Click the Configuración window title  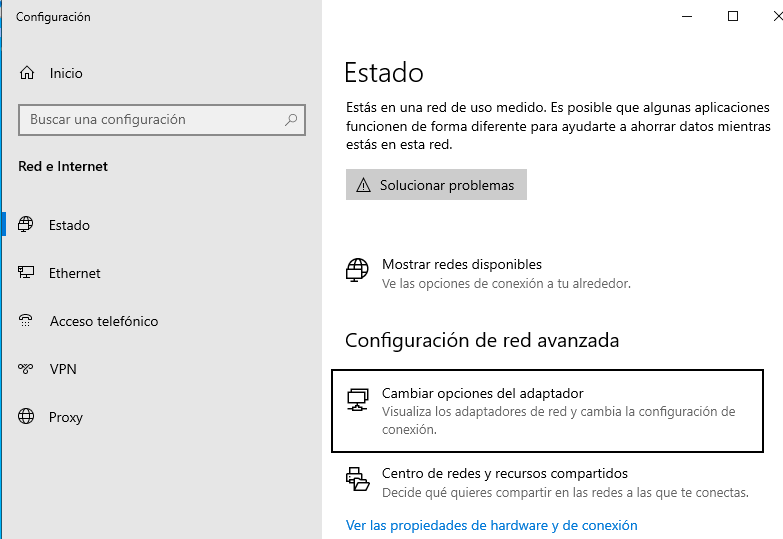(53, 17)
